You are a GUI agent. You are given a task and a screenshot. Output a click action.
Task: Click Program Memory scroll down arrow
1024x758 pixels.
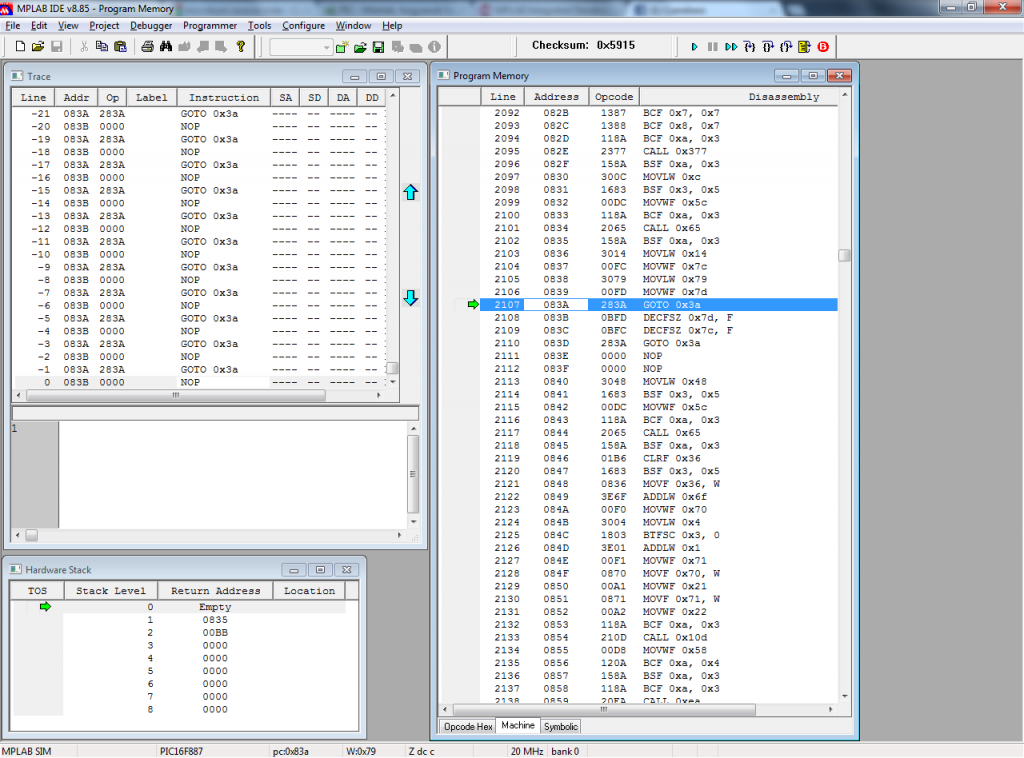844,696
